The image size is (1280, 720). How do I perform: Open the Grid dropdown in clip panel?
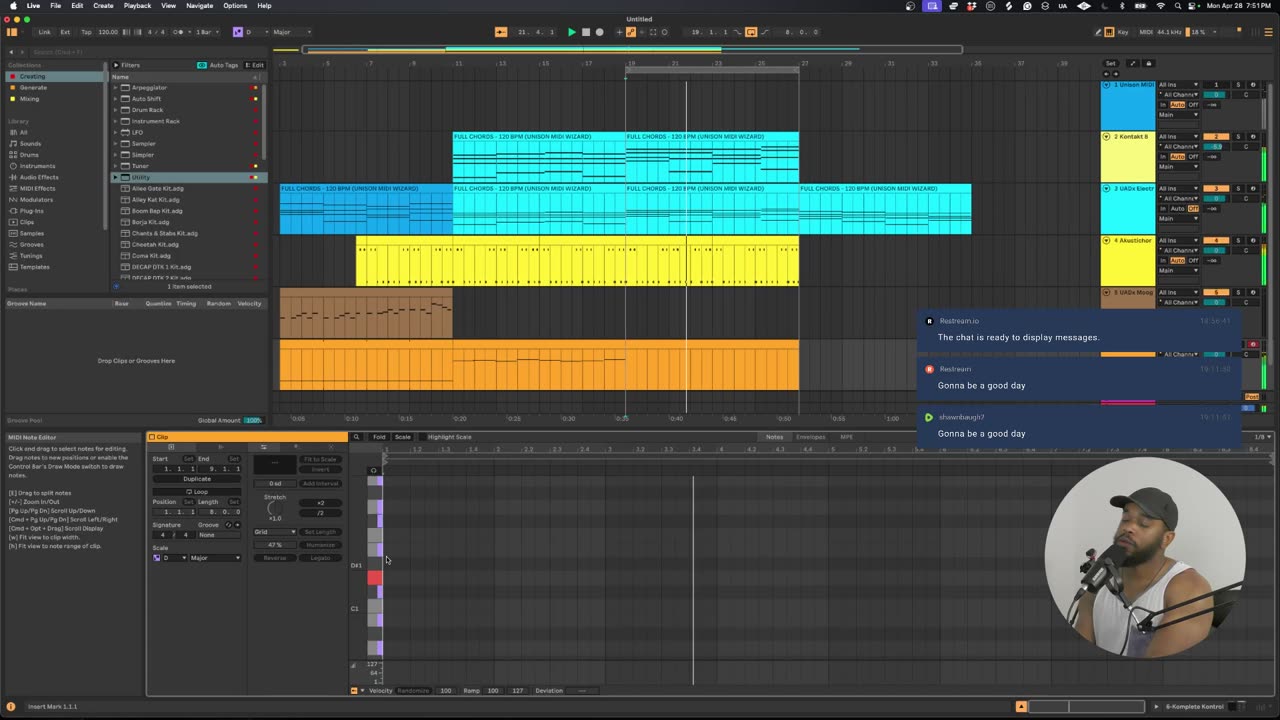(x=274, y=532)
